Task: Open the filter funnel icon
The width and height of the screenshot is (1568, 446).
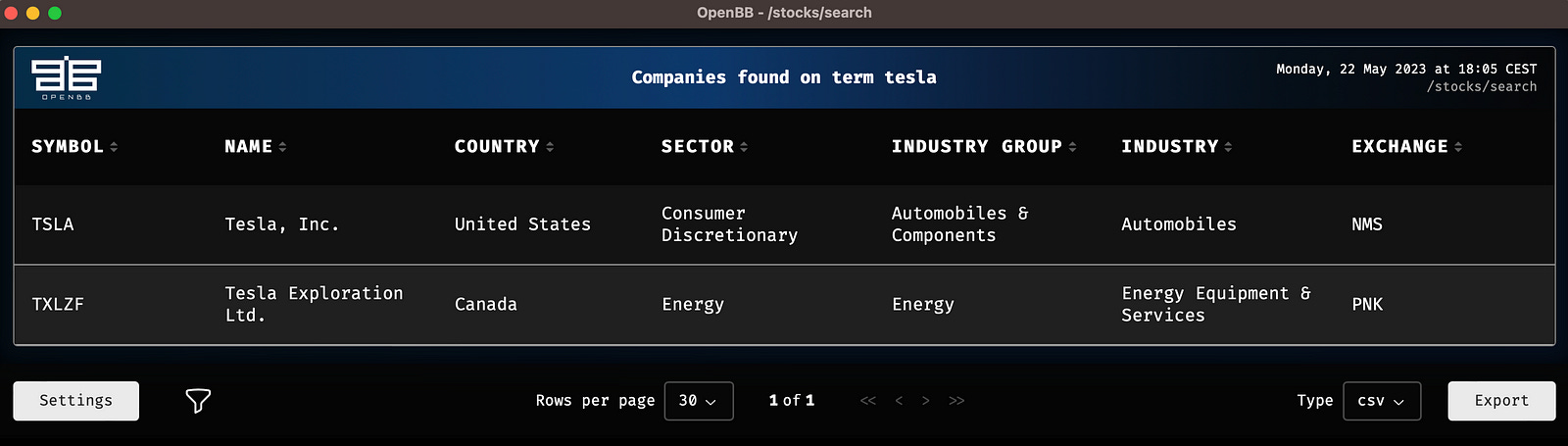Action: [x=198, y=400]
